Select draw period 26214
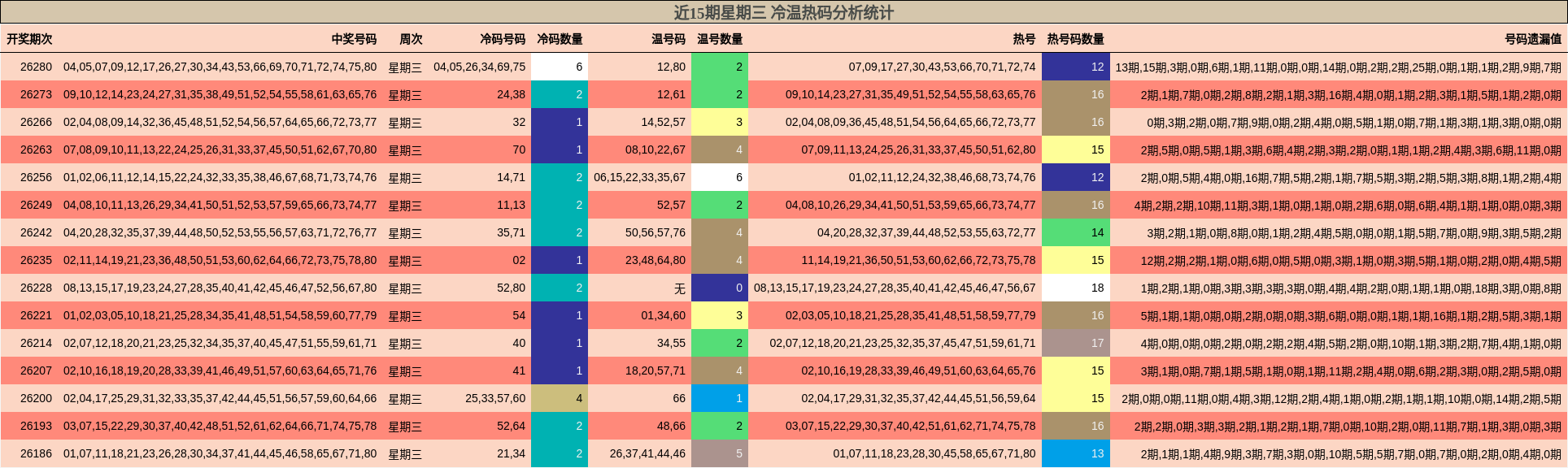 pyautogui.click(x=36, y=343)
